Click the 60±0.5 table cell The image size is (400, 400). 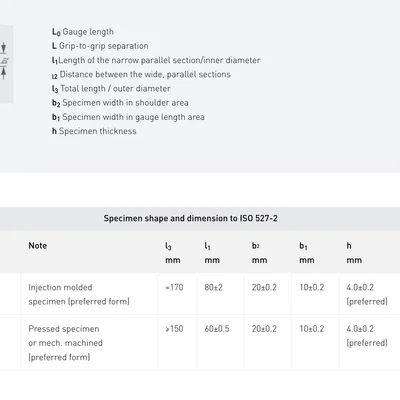(217, 329)
